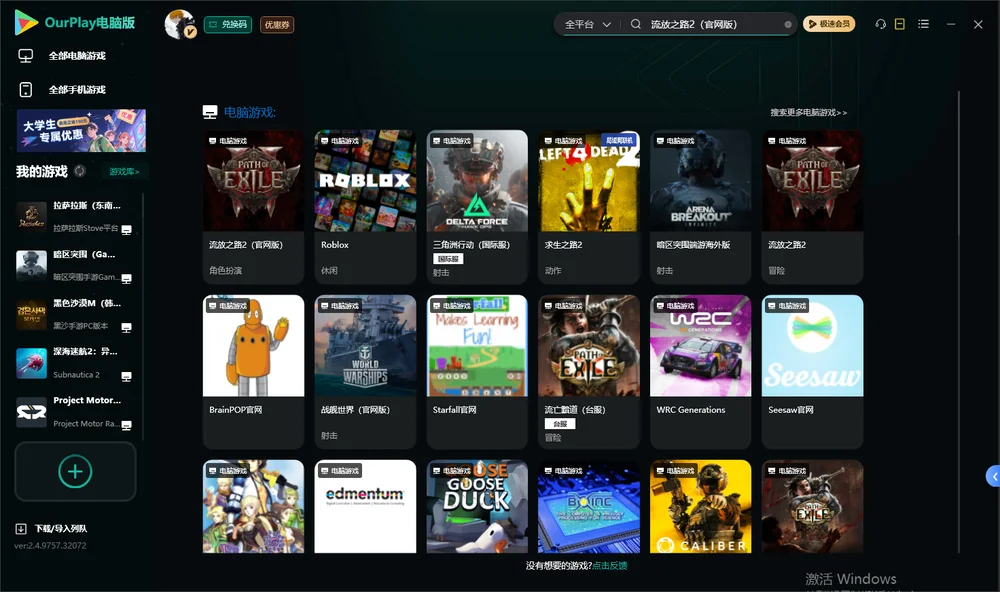Open the 全平台 platform dropdown
Image resolution: width=1000 pixels, height=592 pixels.
click(x=588, y=24)
